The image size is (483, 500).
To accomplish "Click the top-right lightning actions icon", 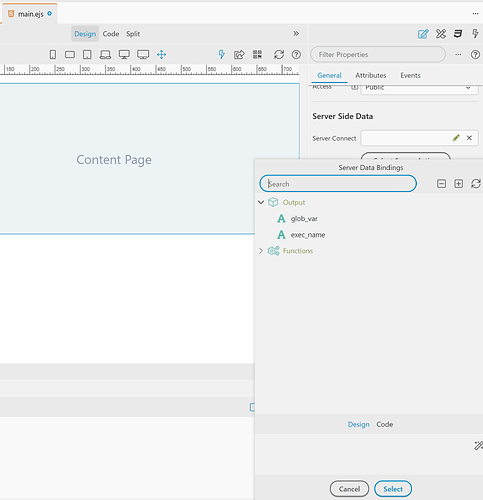I will pos(475,34).
